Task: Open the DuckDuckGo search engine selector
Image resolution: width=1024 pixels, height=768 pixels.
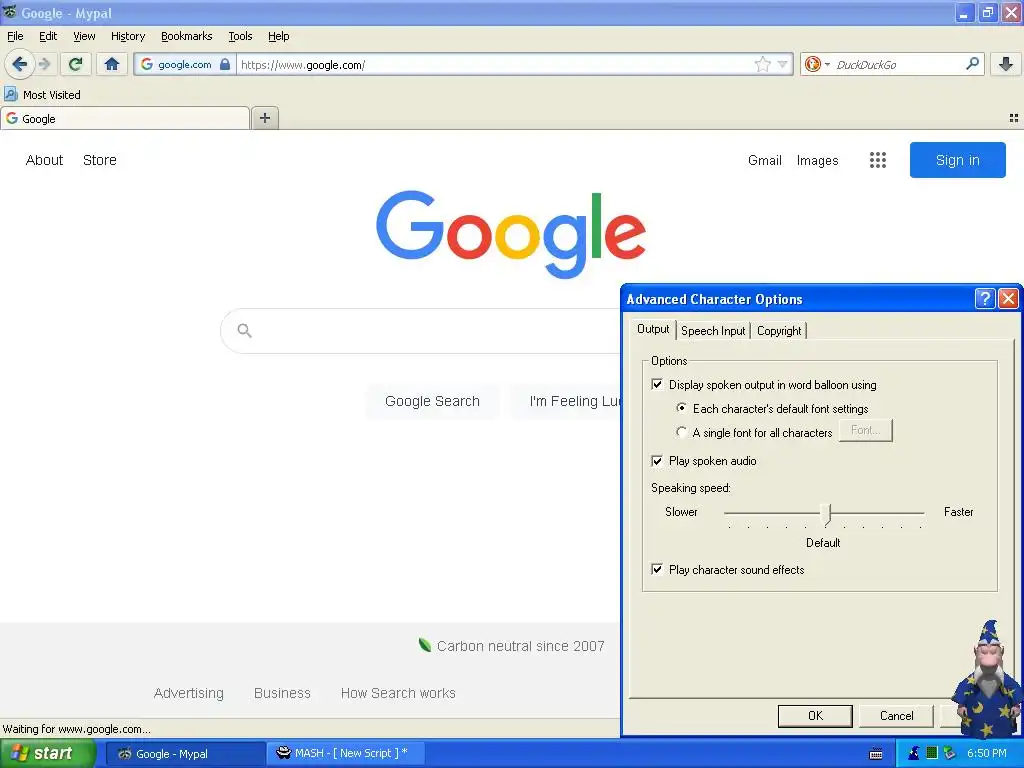Action: pos(817,64)
